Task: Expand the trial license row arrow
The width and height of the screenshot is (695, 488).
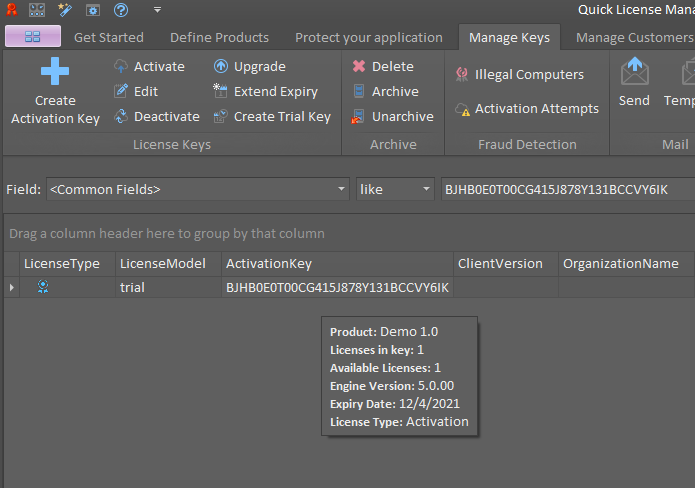Action: coord(12,288)
